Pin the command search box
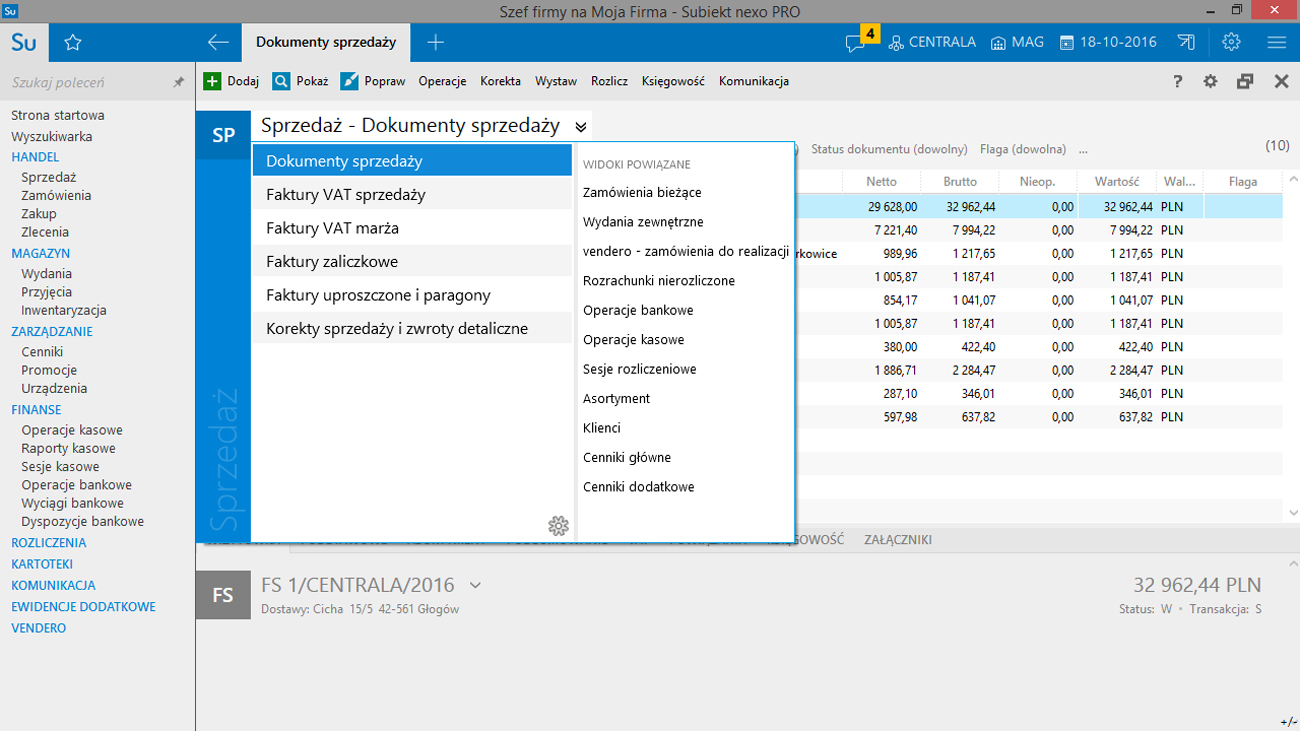This screenshot has width=1300, height=731. [179, 83]
